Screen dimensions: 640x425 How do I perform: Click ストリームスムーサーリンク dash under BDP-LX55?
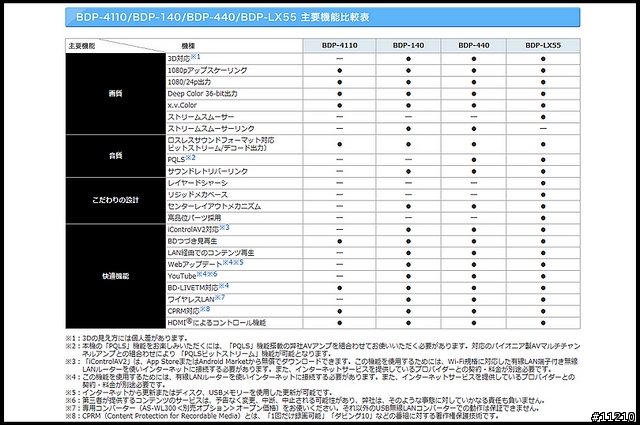pos(543,129)
